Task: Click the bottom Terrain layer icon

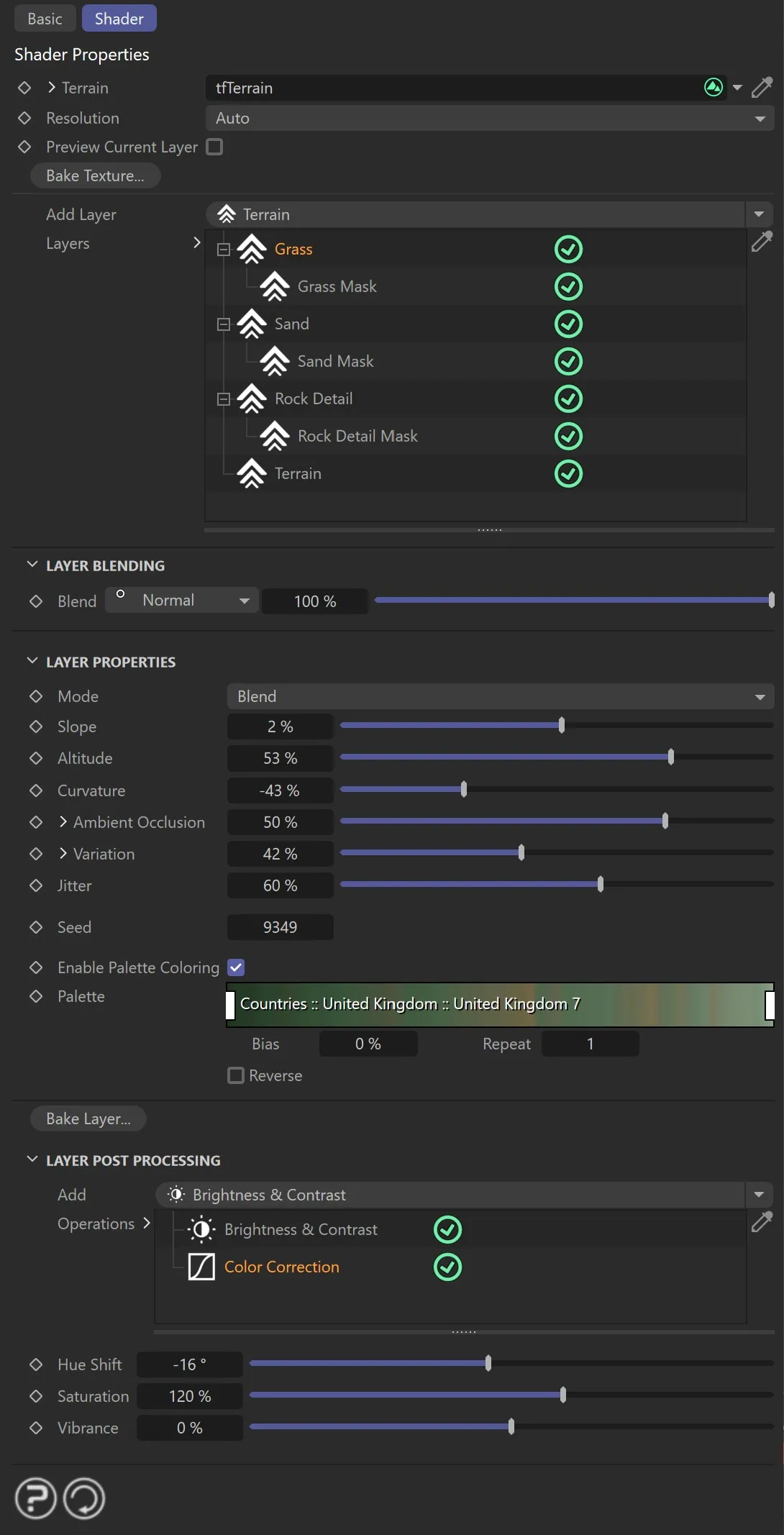Action: point(252,473)
